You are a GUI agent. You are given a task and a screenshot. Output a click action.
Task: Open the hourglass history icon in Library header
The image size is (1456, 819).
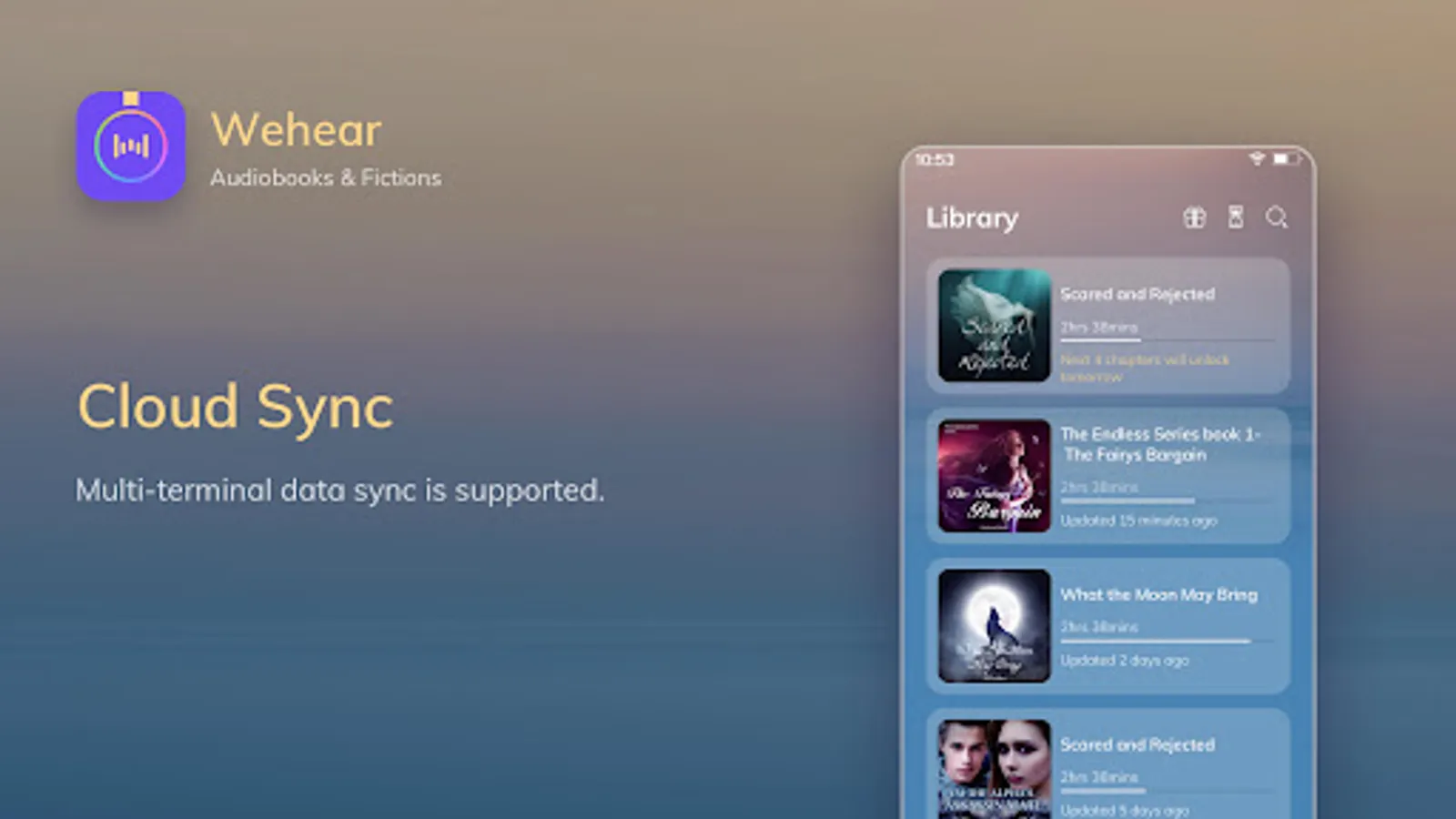pyautogui.click(x=1236, y=217)
